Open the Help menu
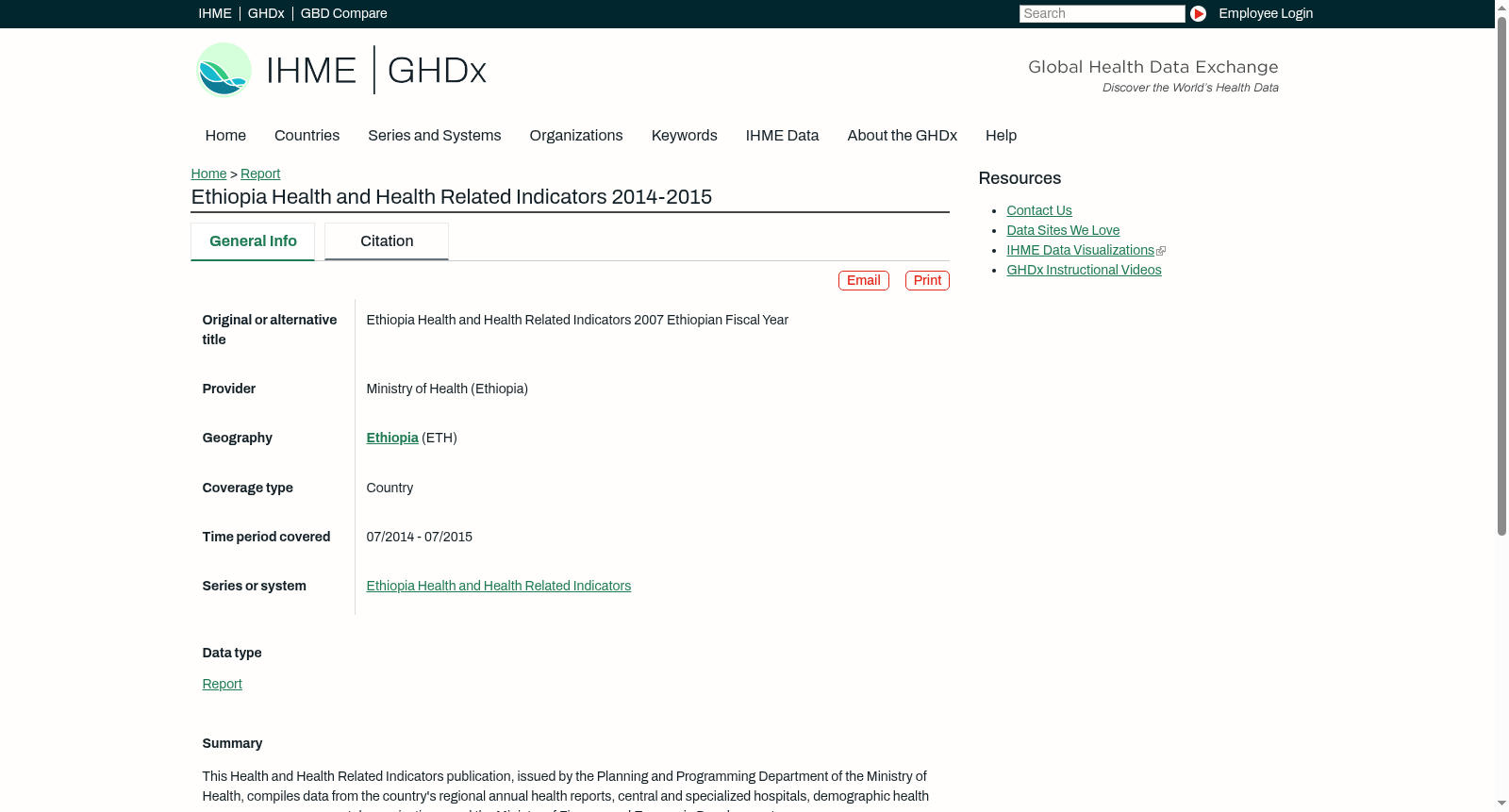This screenshot has height=812, width=1509. click(1001, 136)
